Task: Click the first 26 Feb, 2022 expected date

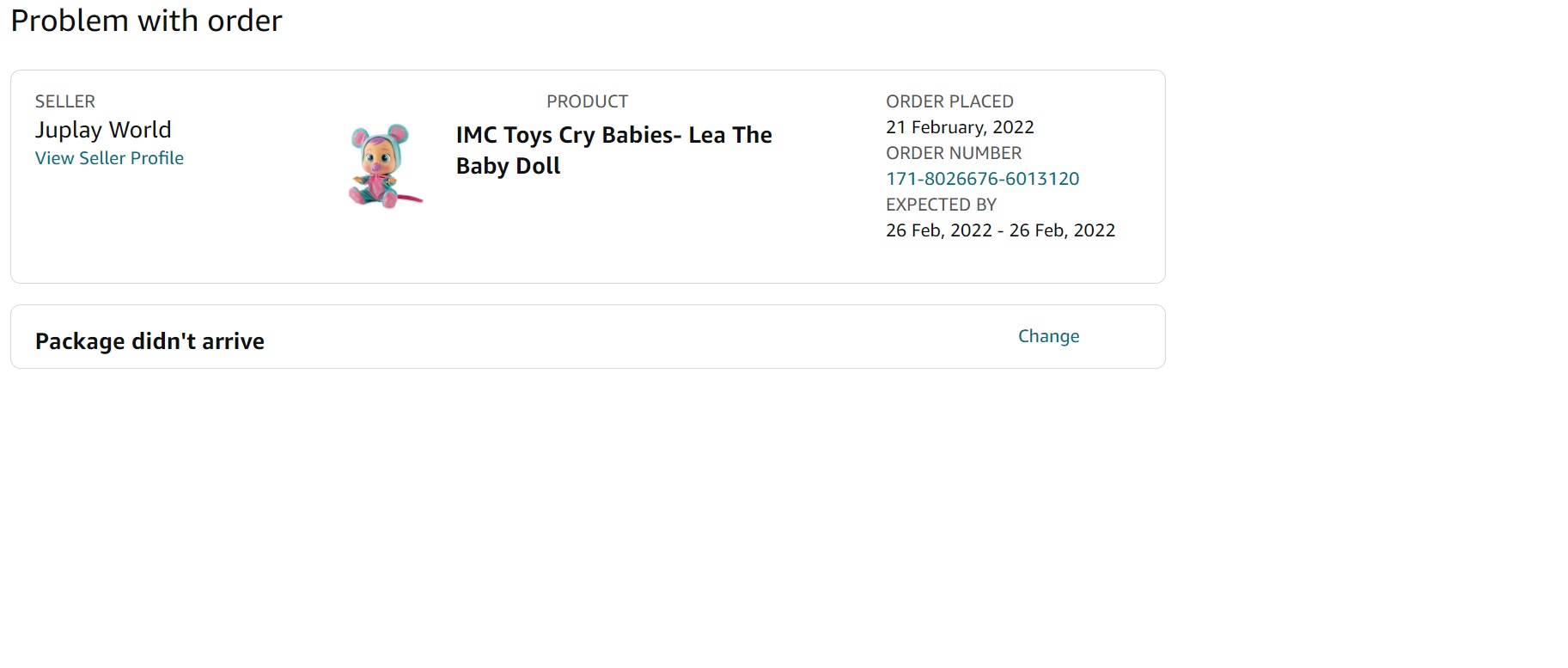Action: [x=938, y=230]
